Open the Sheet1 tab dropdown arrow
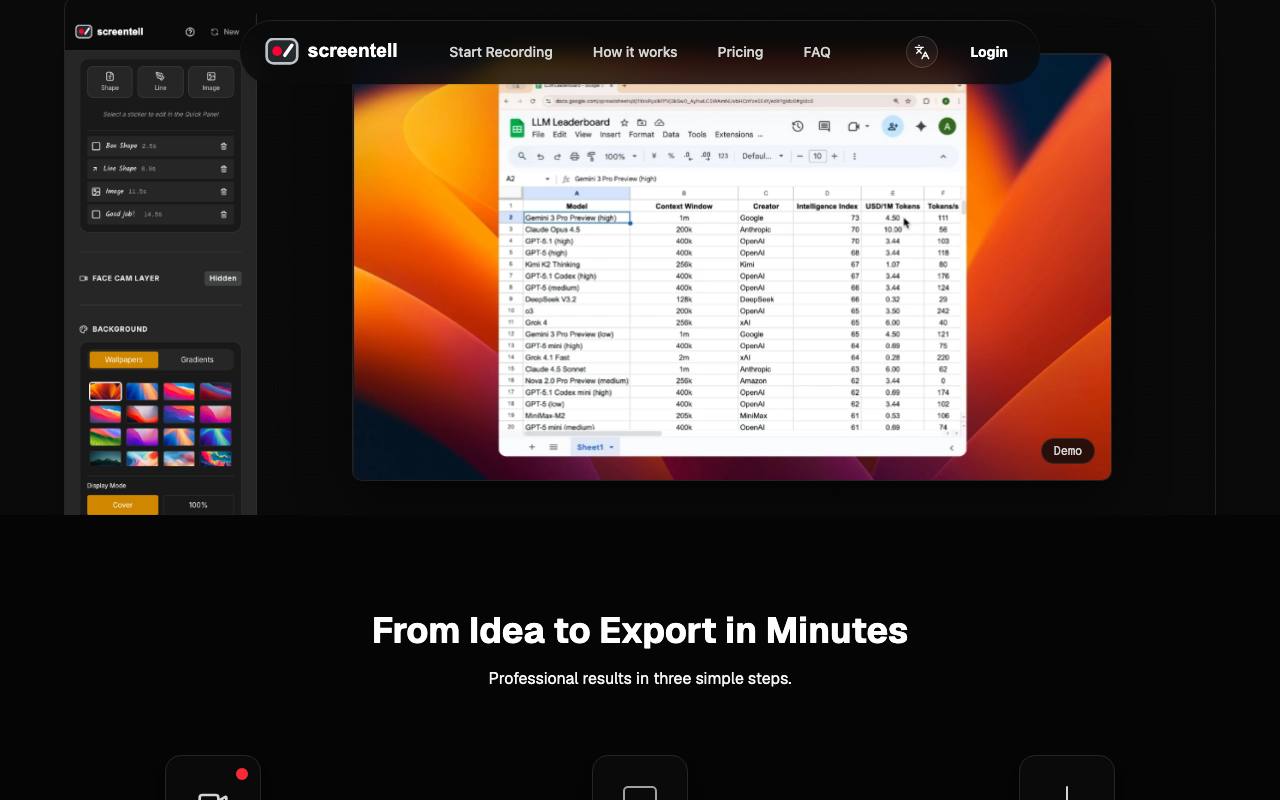The height and width of the screenshot is (800, 1280). pyautogui.click(x=612, y=447)
